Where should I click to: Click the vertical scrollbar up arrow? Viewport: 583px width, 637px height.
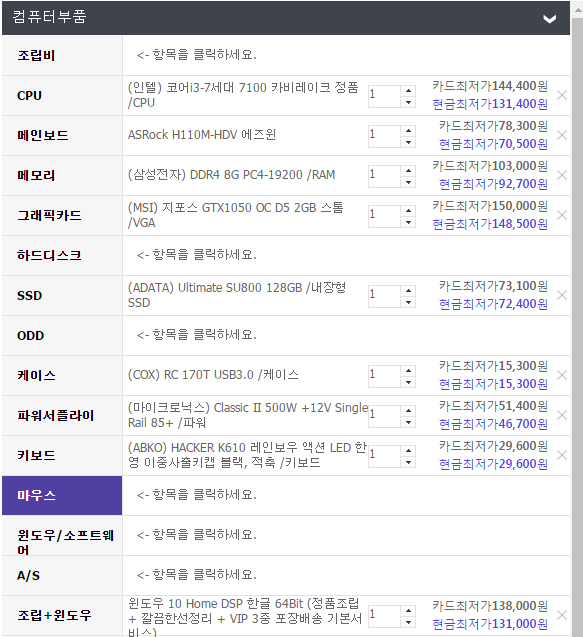click(x=577, y=11)
